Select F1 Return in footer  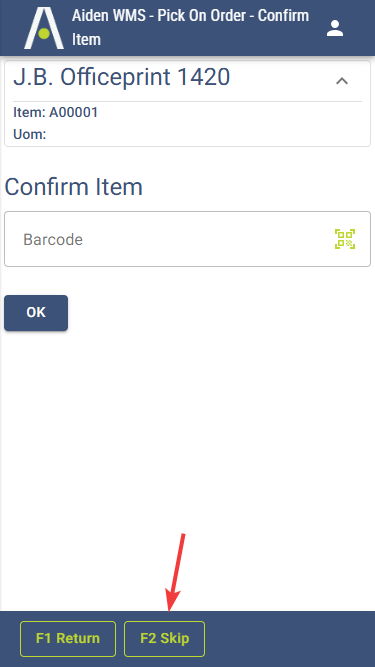click(68, 638)
